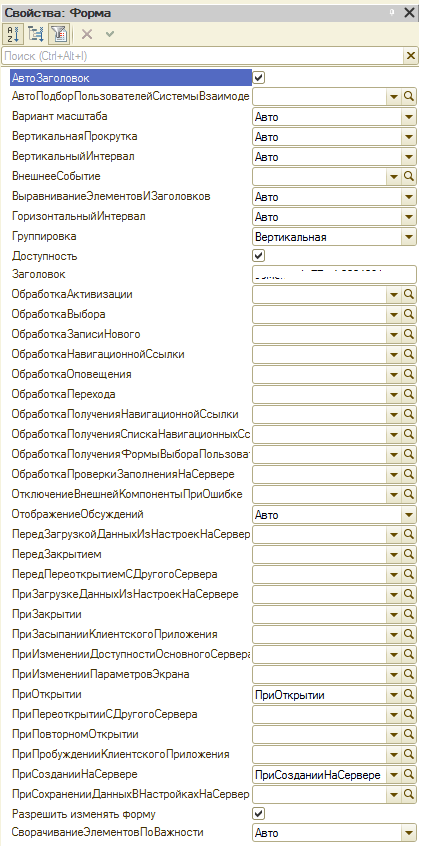This screenshot has width=424, height=846.
Task: Click magnifier icon next to ОбработкаВыбора
Action: click(x=409, y=315)
